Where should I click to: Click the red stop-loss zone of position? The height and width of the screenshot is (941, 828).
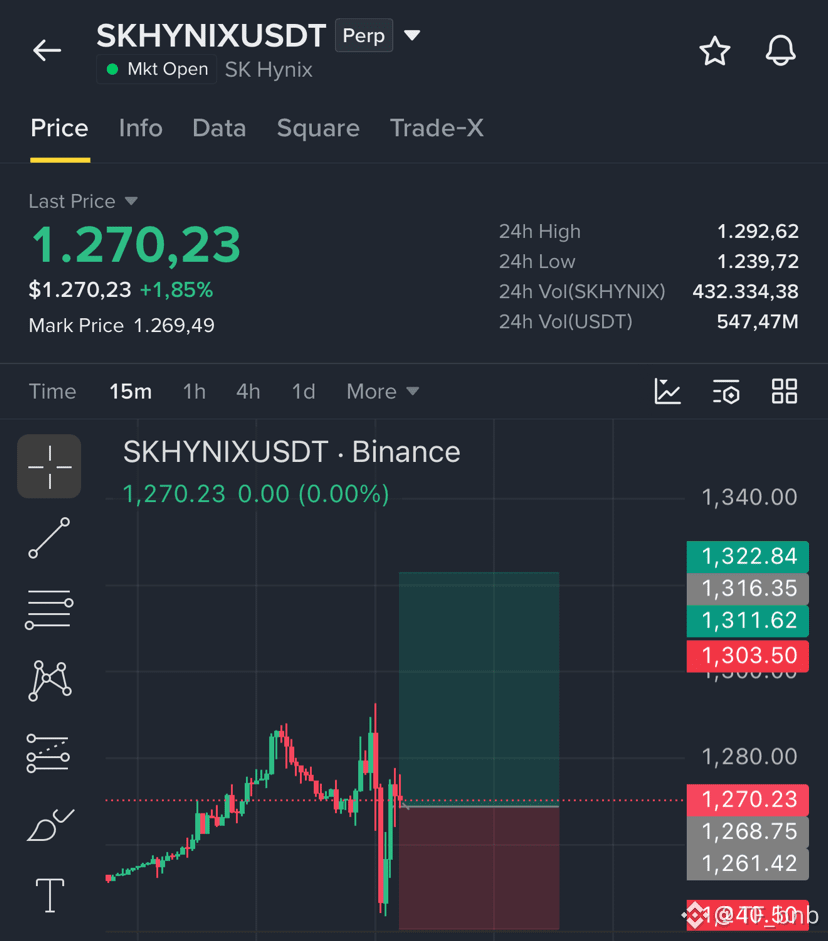point(479,868)
